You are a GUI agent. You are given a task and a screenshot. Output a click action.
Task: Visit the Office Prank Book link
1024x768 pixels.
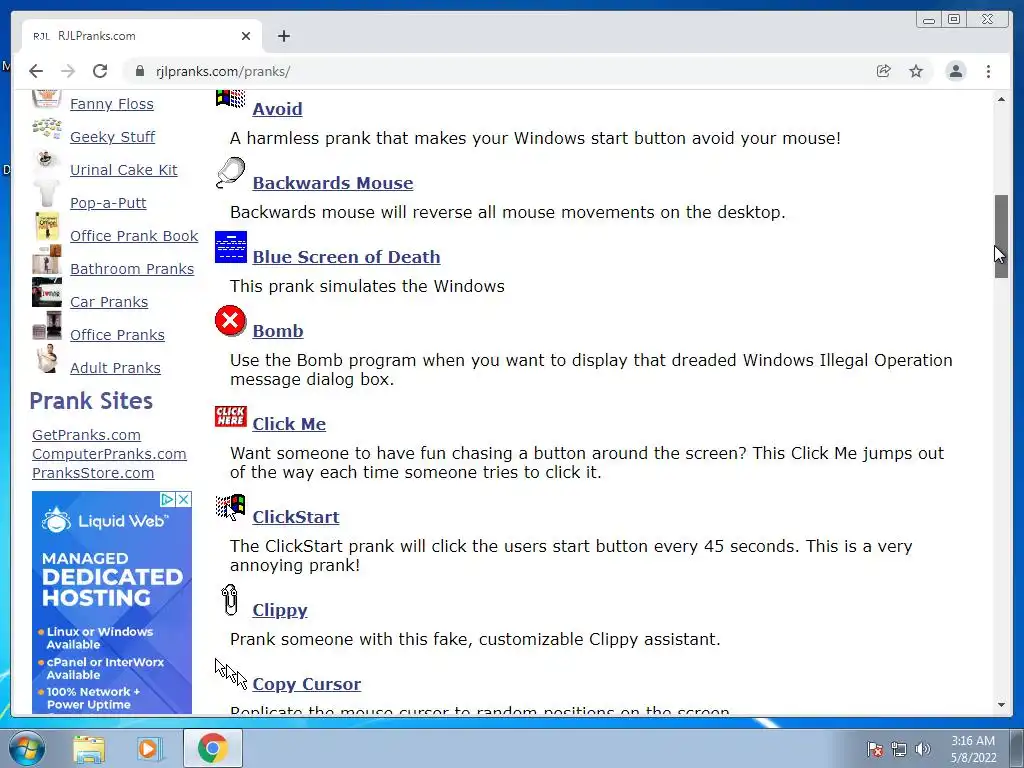(134, 236)
